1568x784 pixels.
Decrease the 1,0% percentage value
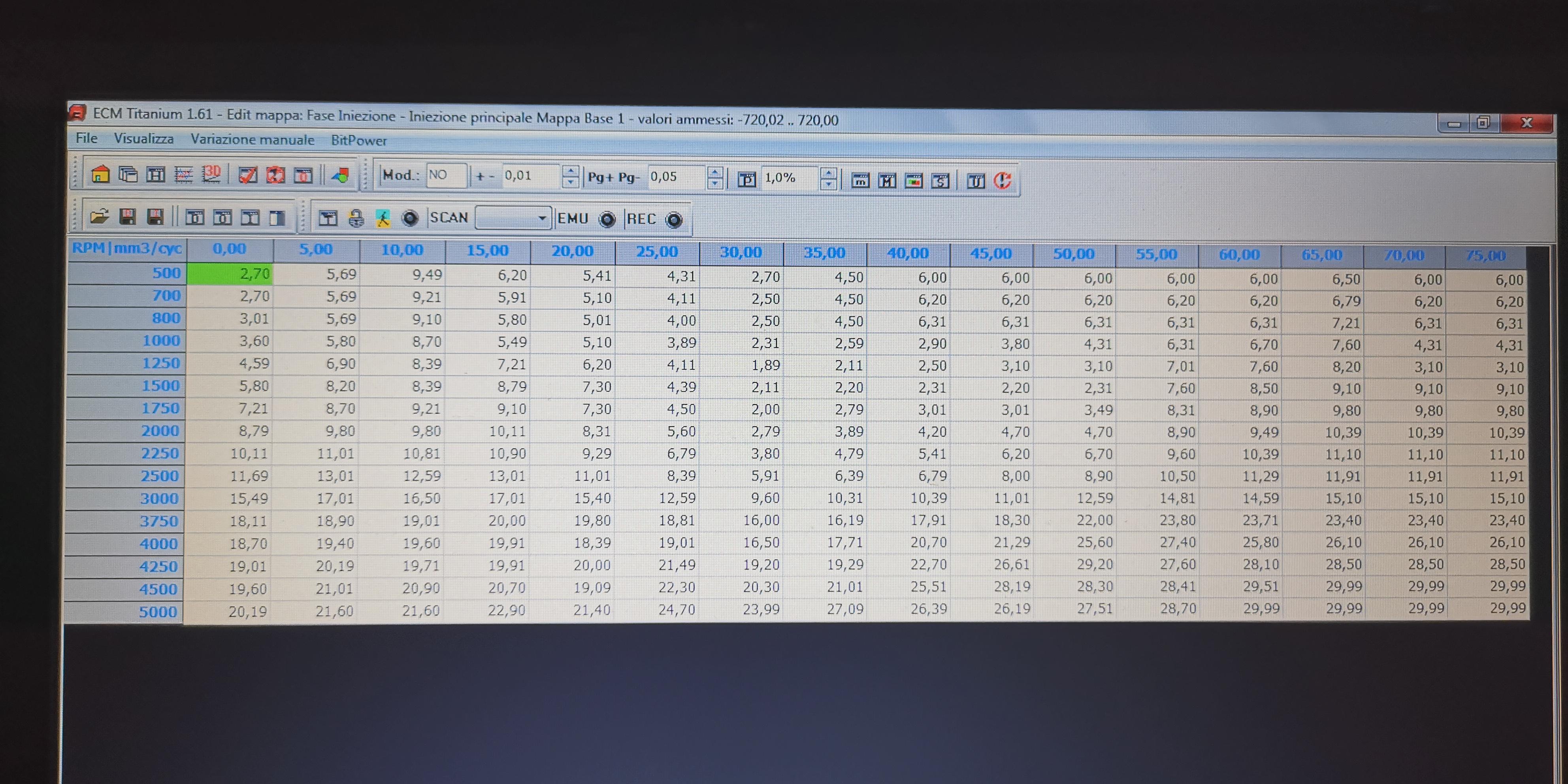[828, 185]
